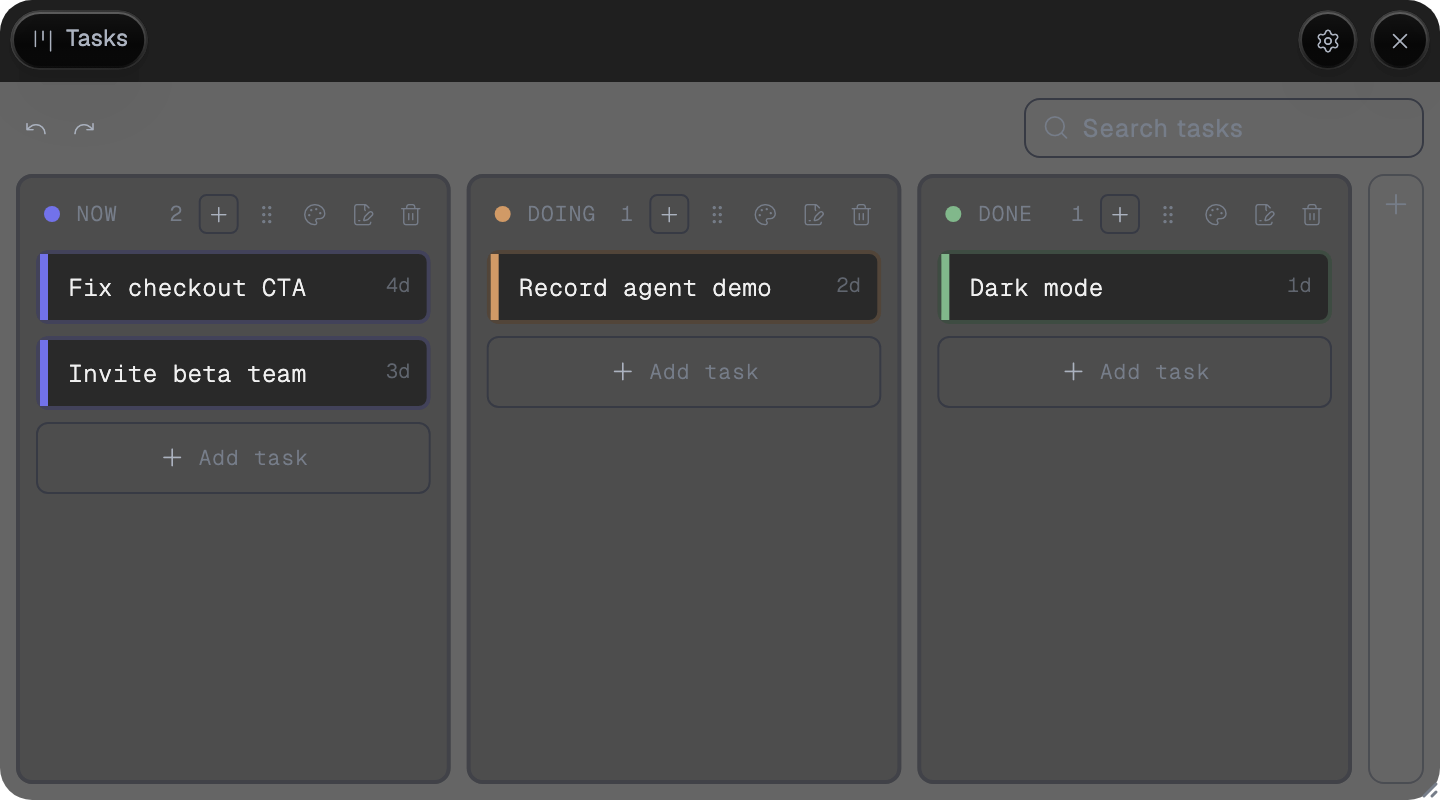Click the 2d age on Record agent demo

pos(848,285)
